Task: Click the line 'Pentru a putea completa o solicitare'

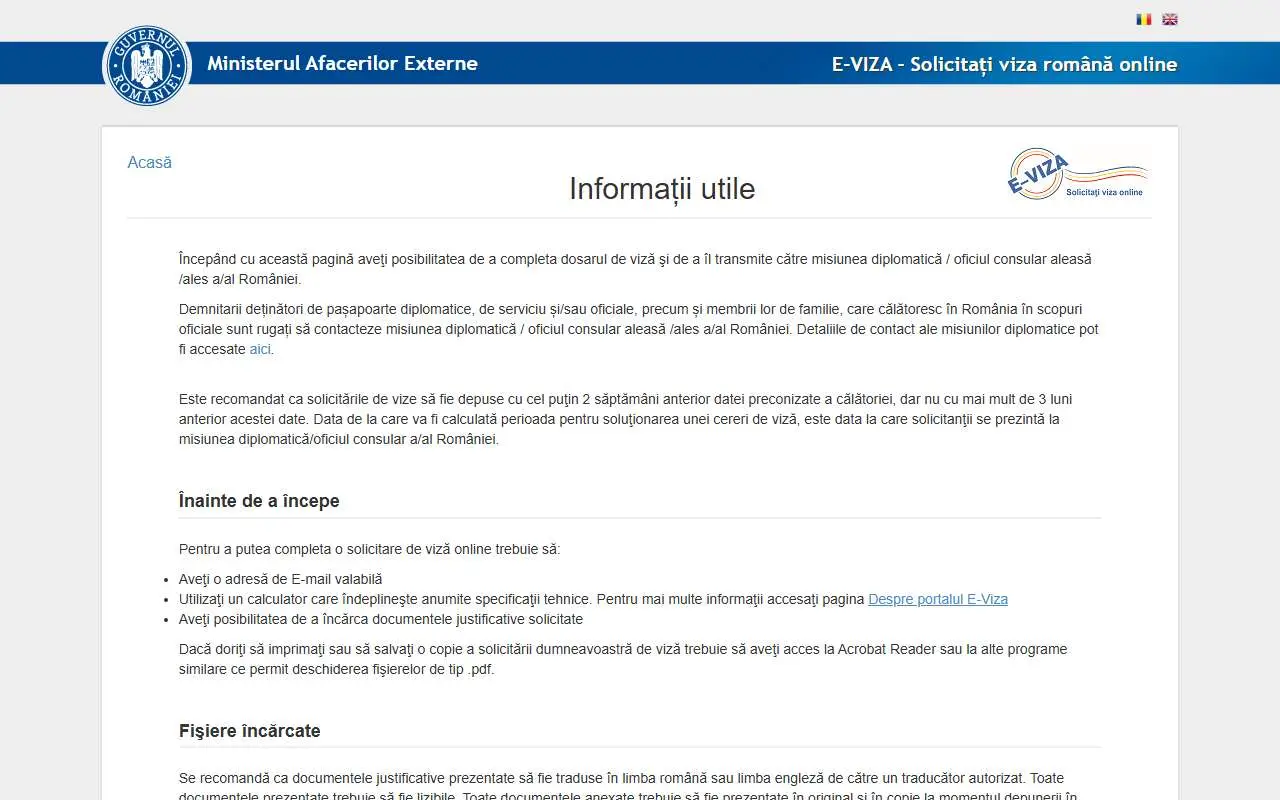Action: click(370, 549)
